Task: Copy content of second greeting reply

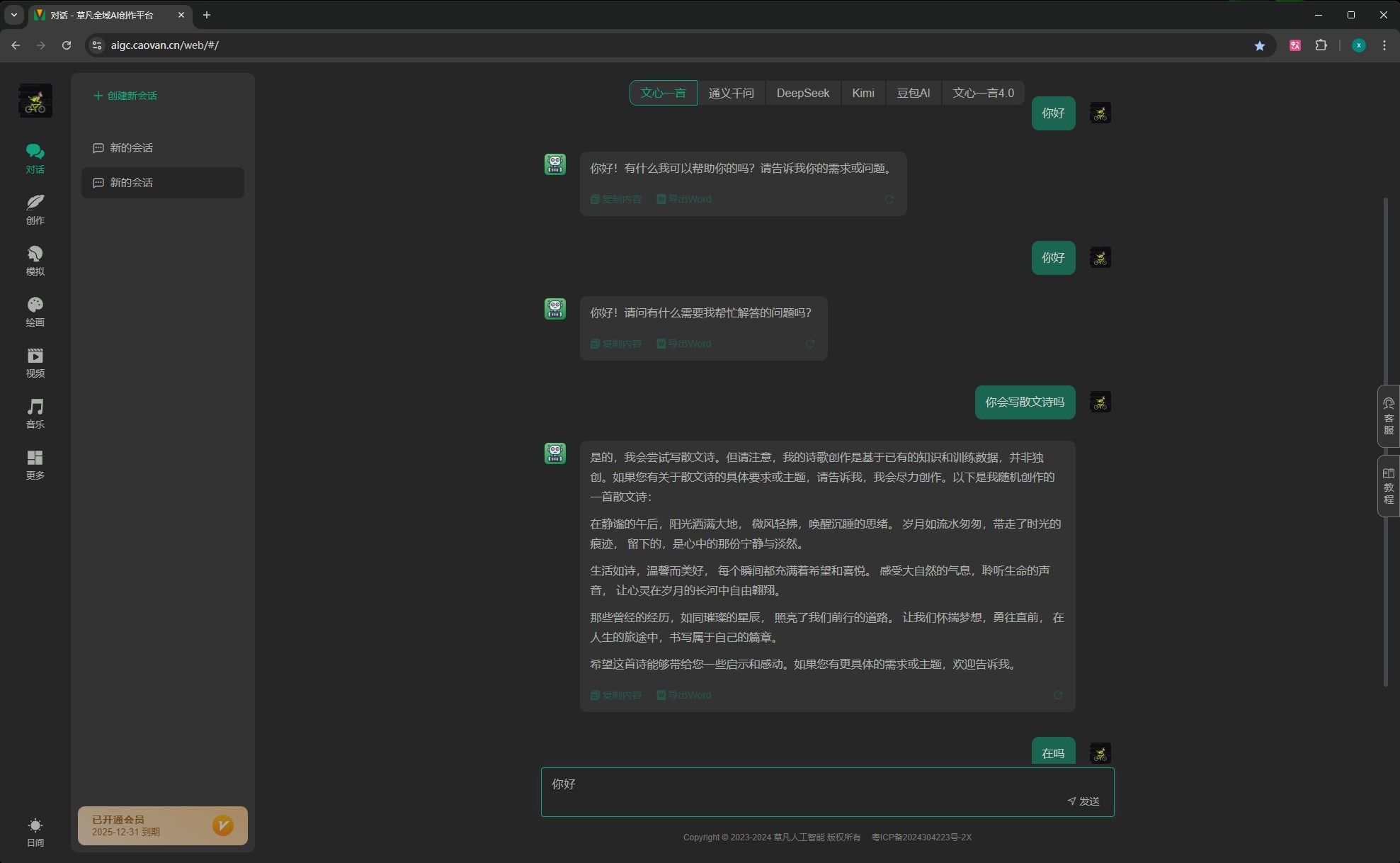Action: point(616,344)
